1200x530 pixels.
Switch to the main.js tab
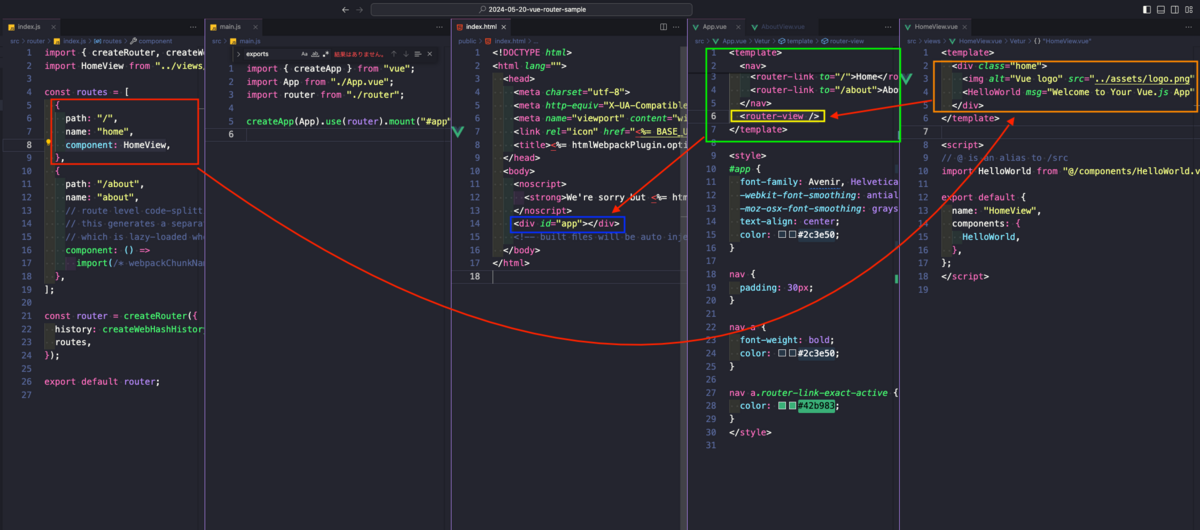click(231, 26)
